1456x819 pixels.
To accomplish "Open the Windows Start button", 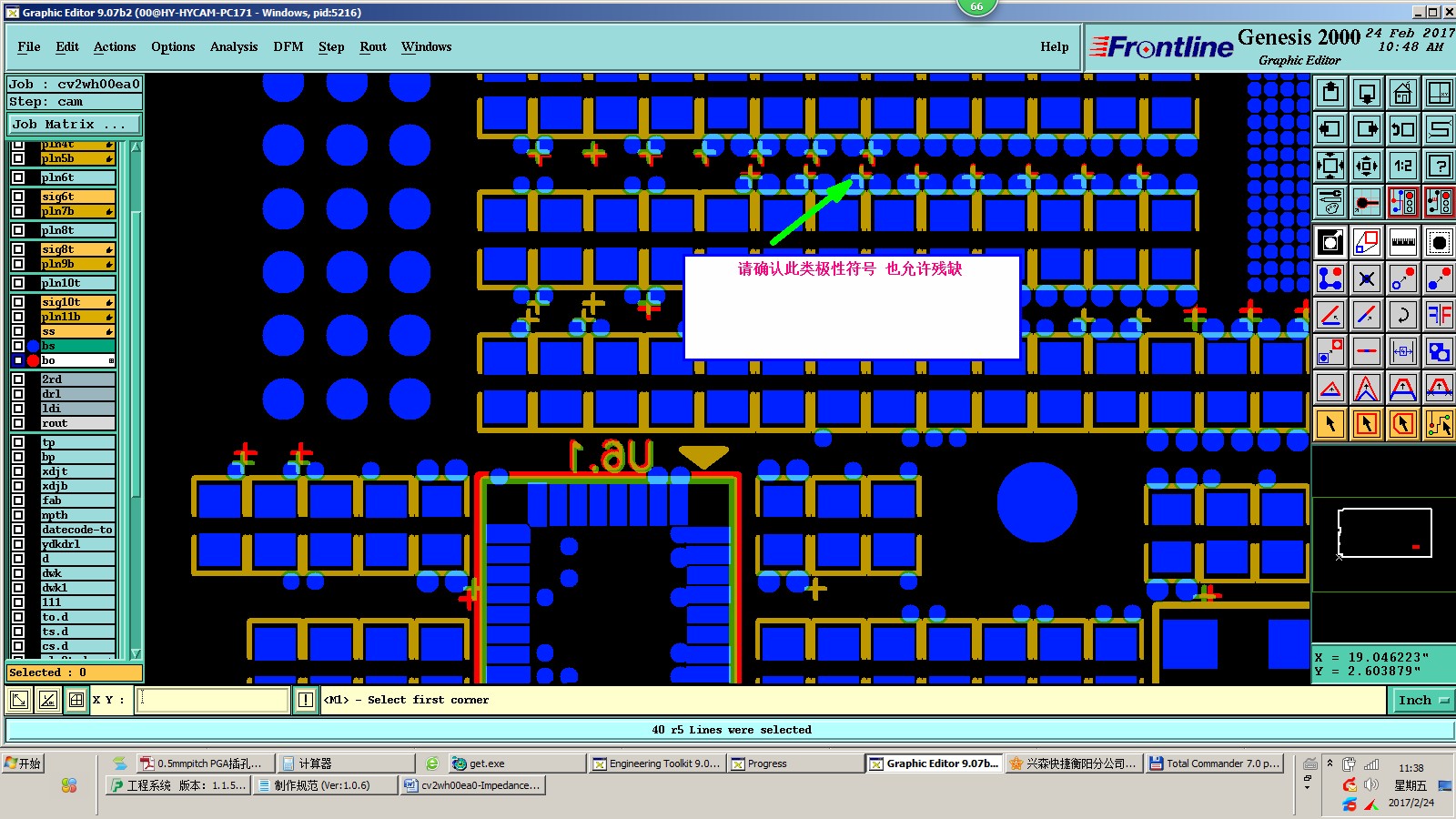I will click(x=23, y=763).
